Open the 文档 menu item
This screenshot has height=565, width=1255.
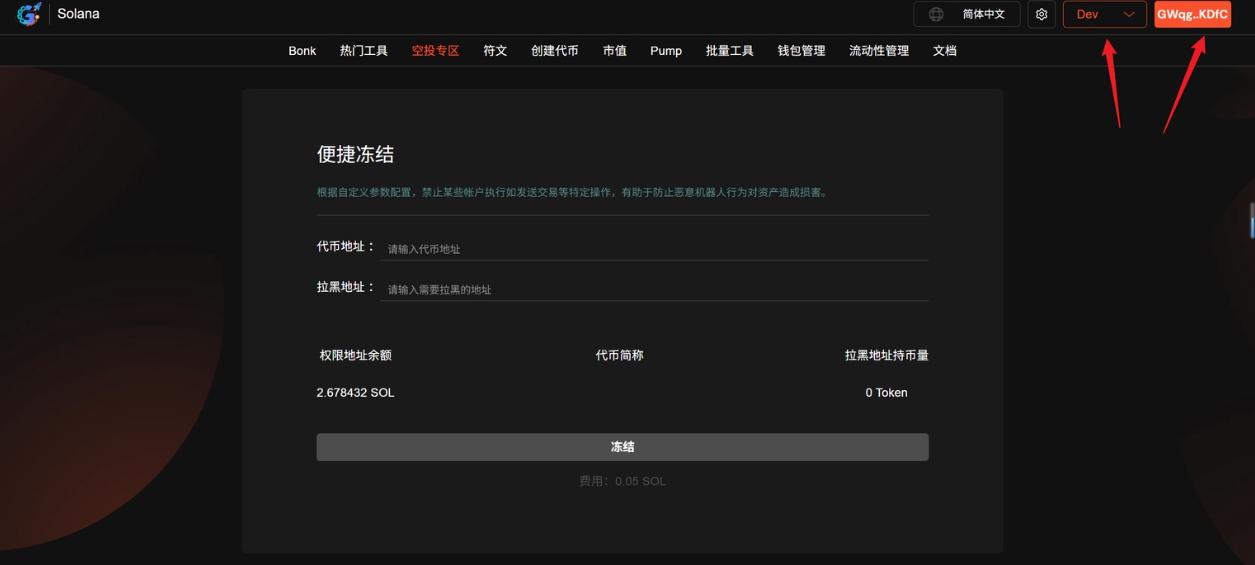coord(945,51)
